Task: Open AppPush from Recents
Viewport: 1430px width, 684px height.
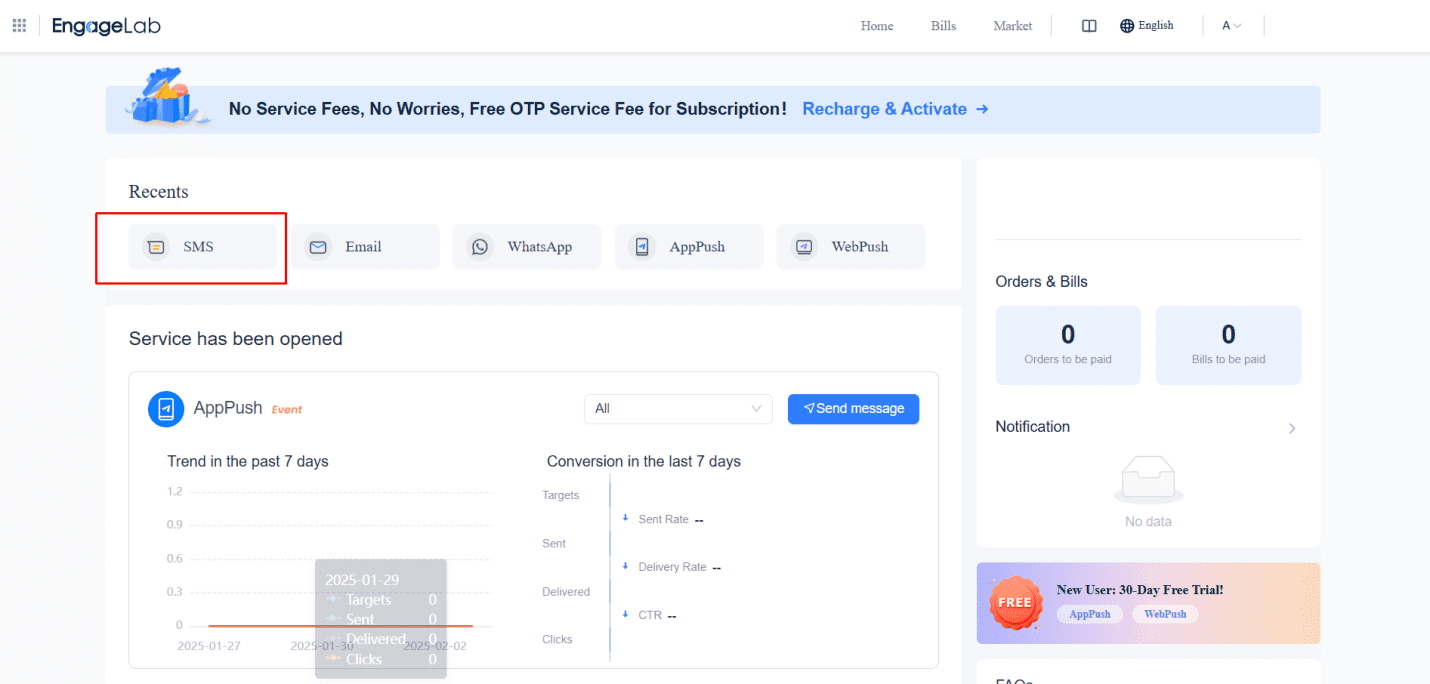Action: pyautogui.click(x=689, y=247)
